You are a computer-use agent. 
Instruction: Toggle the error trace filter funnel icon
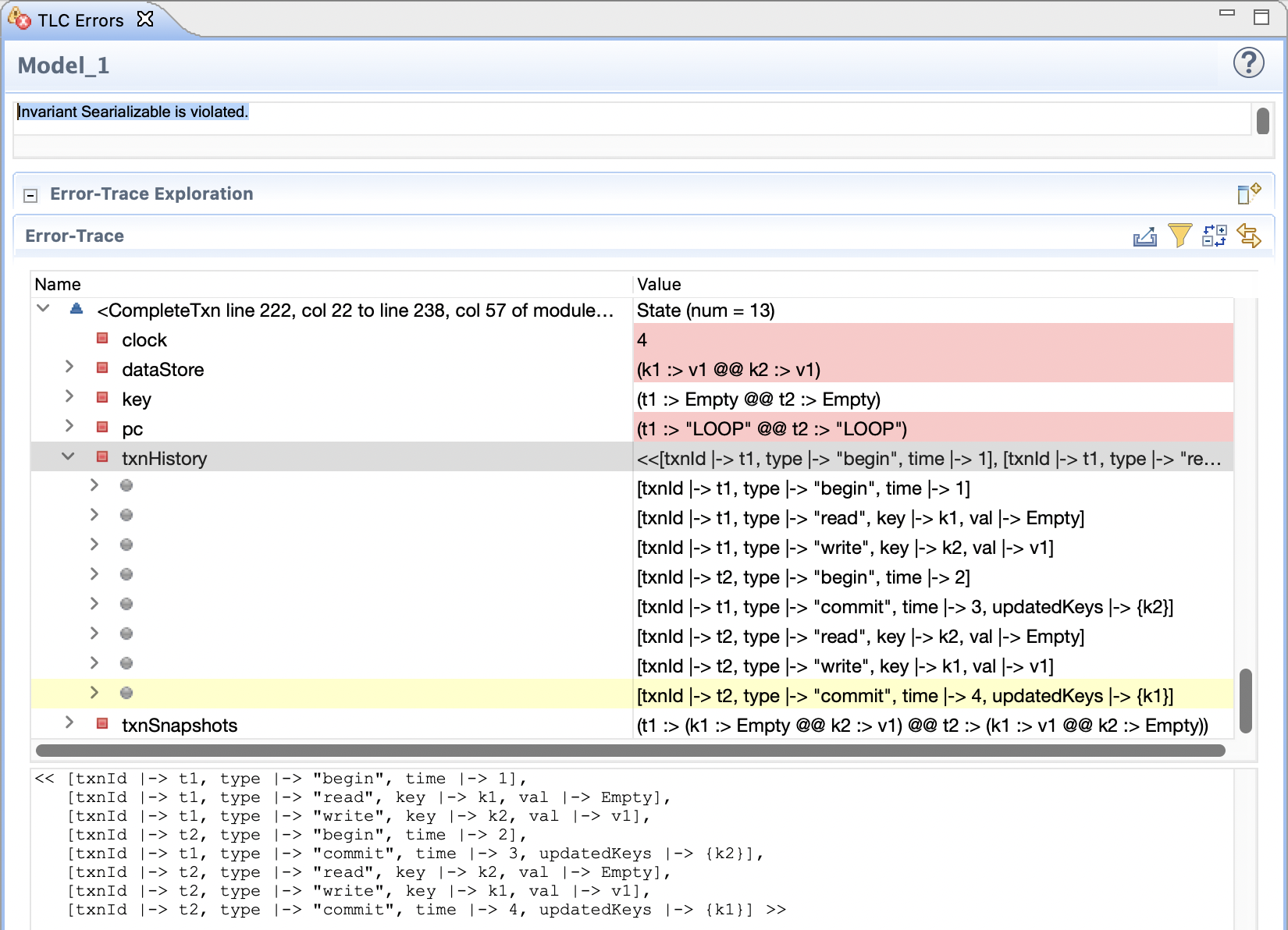click(x=1179, y=235)
